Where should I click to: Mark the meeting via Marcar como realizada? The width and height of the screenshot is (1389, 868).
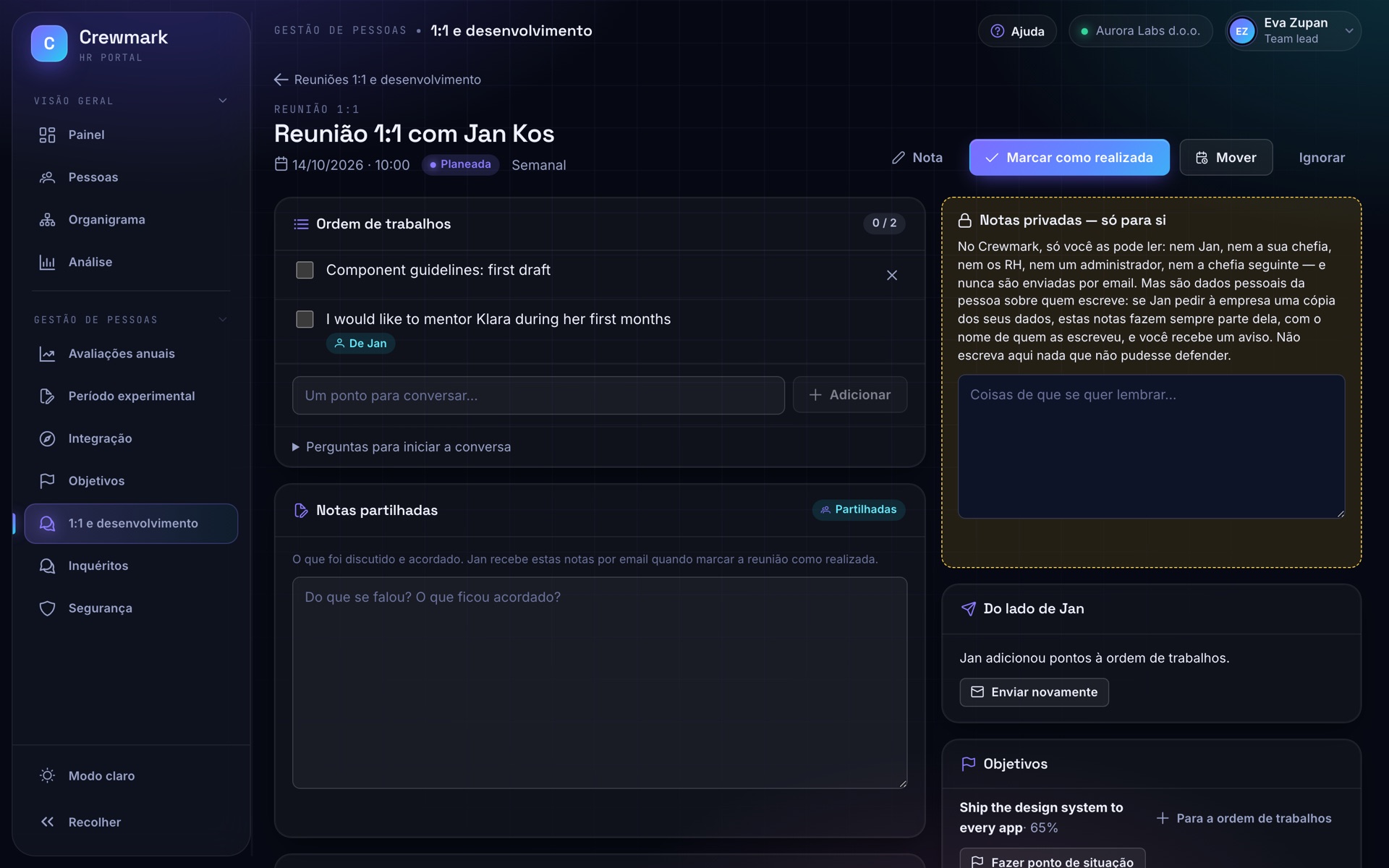coord(1069,158)
